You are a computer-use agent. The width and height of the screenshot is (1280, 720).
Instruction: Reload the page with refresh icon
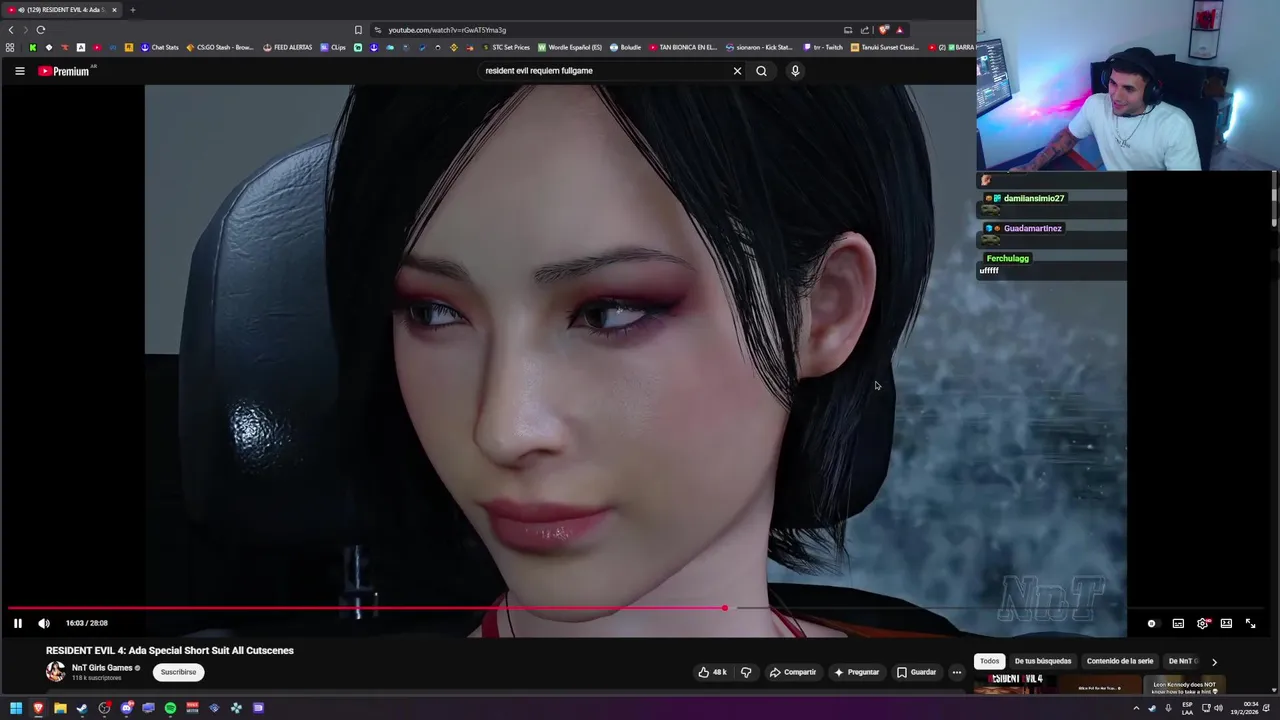pos(41,30)
